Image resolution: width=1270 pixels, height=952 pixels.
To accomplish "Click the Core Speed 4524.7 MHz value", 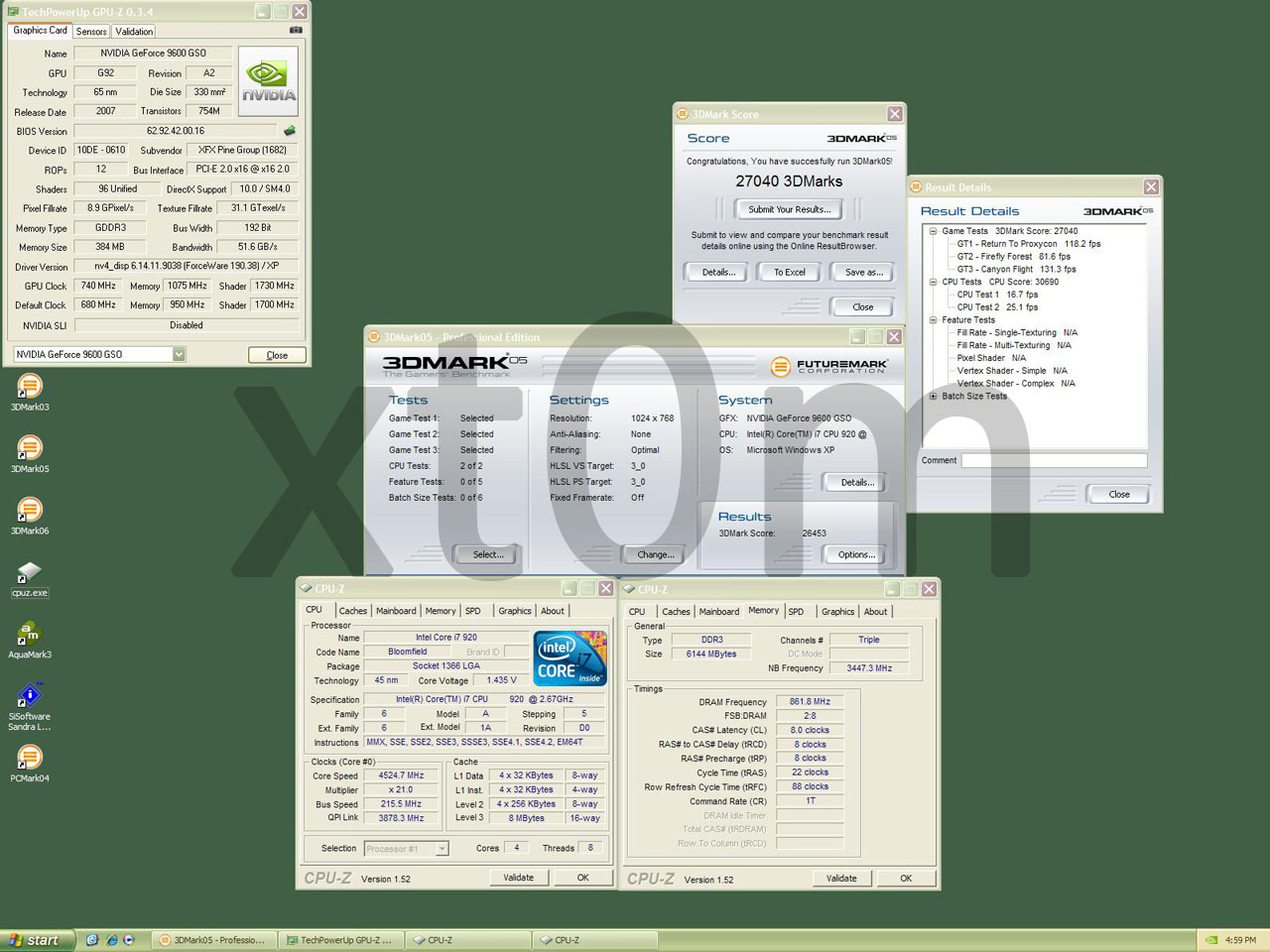I will coord(401,776).
